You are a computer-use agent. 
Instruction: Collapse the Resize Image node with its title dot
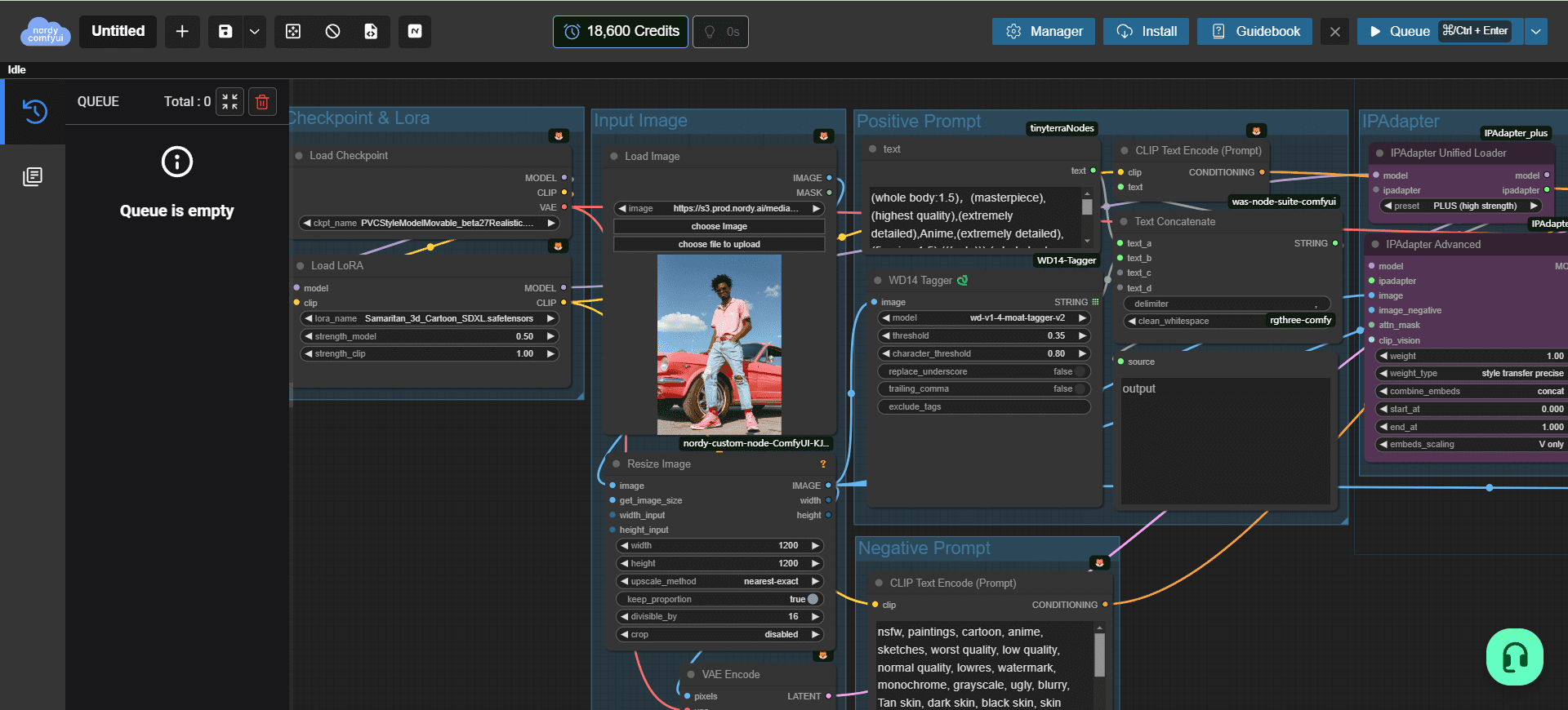617,464
